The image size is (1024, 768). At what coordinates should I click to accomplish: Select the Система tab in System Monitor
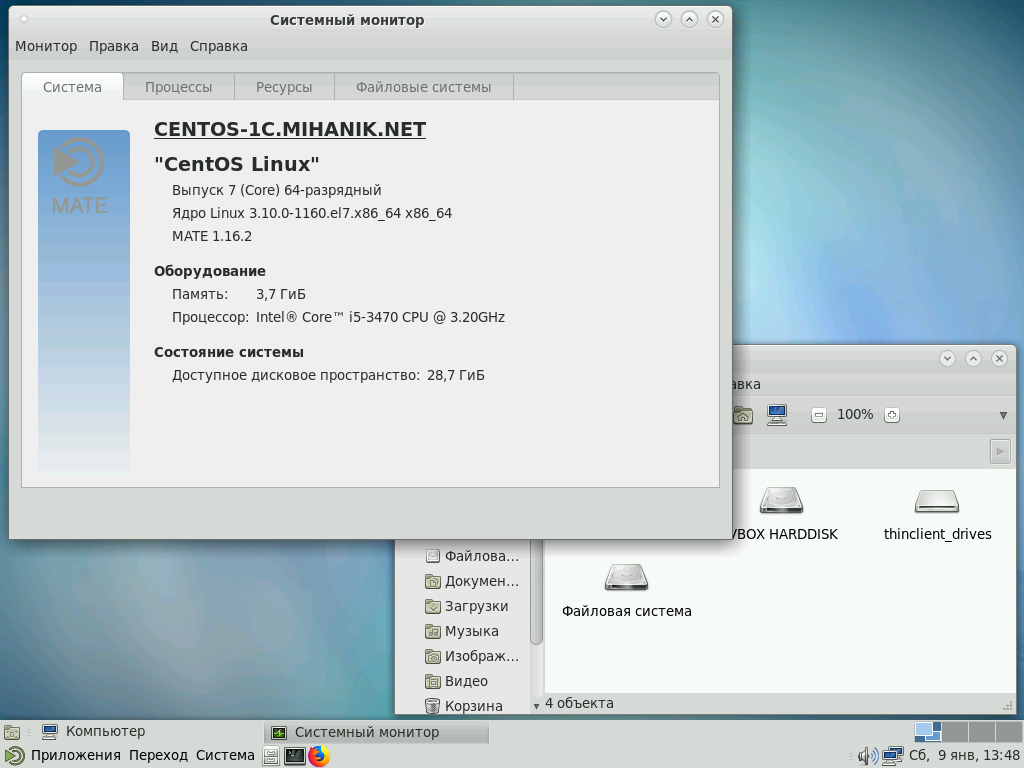(72, 87)
